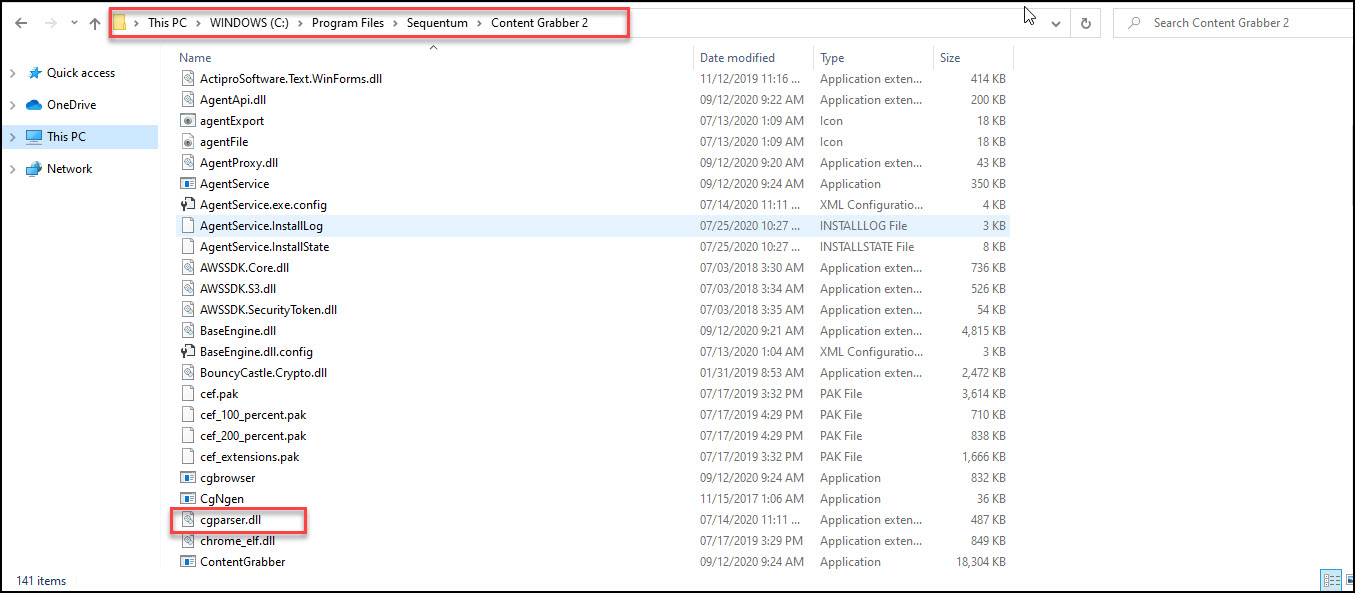1355x593 pixels.
Task: Open the recent locations dropdown beside forward arrow
Action: [x=73, y=22]
